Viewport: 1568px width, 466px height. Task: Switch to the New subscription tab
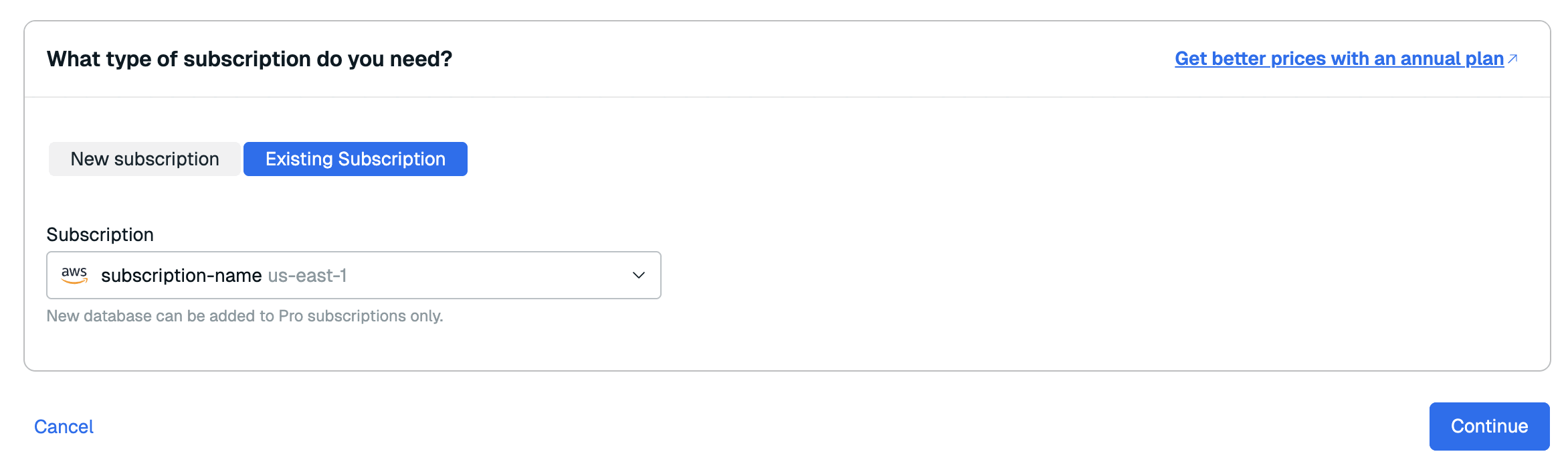click(144, 159)
